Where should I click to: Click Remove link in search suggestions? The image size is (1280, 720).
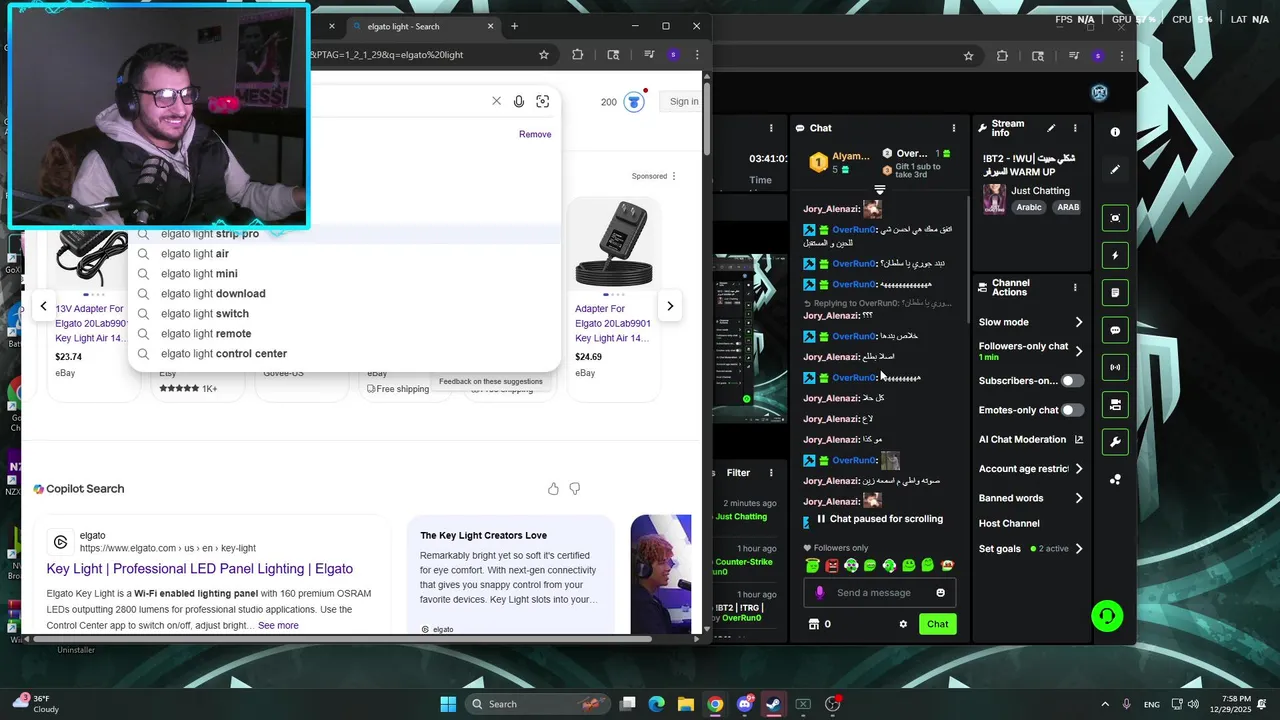coord(535,134)
